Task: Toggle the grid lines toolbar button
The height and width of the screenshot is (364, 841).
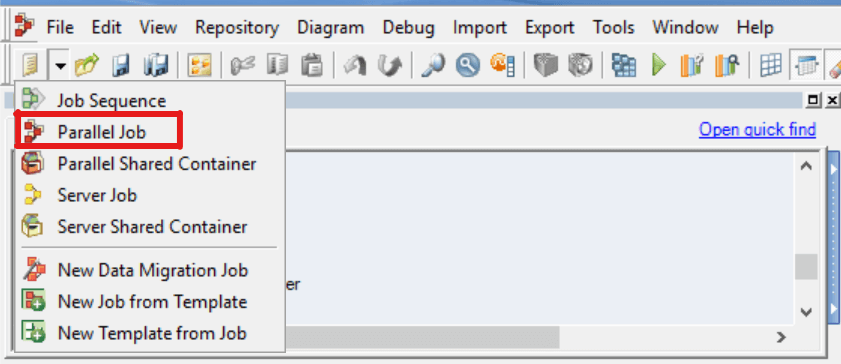Action: (x=771, y=66)
